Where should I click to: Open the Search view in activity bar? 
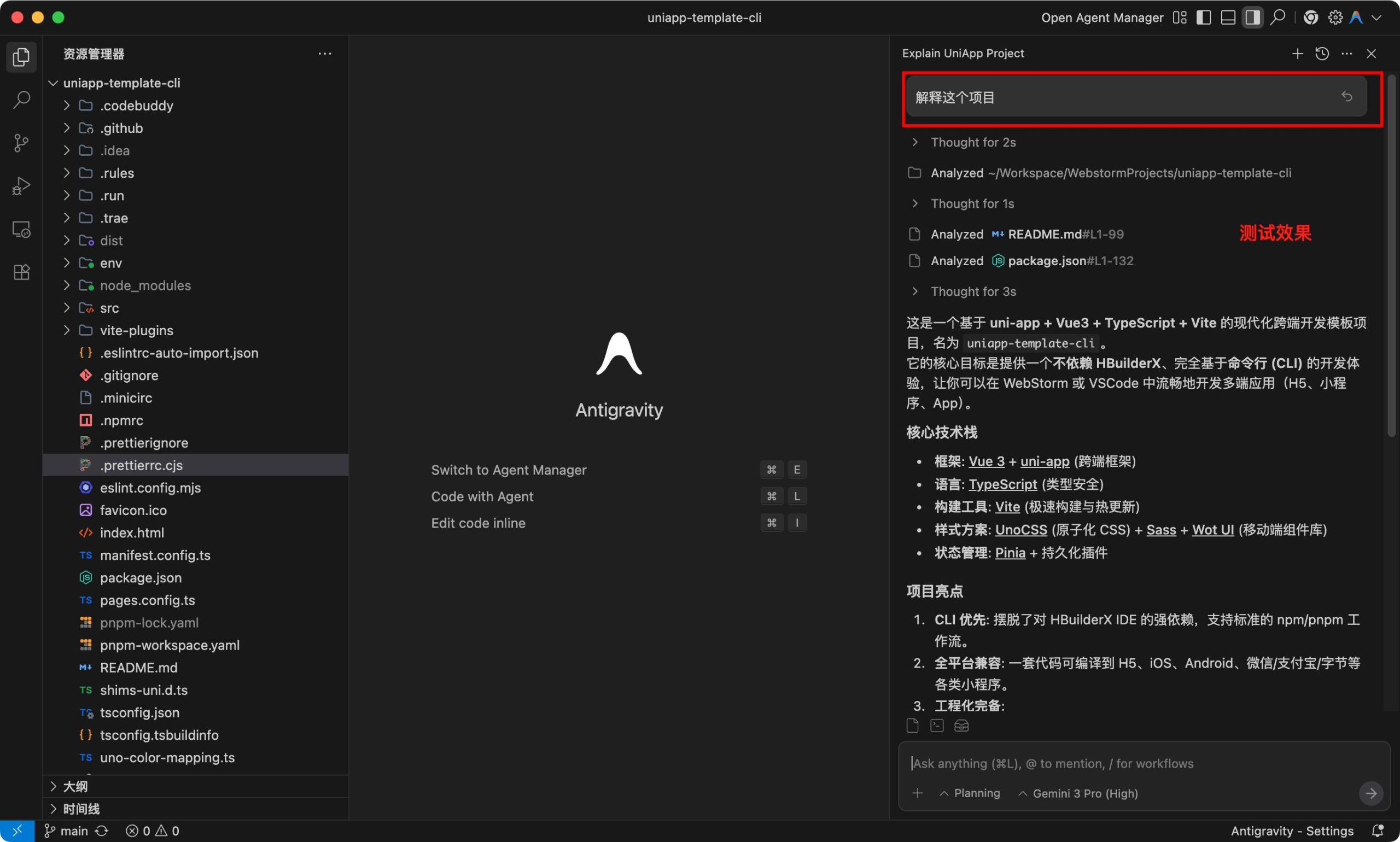21,100
